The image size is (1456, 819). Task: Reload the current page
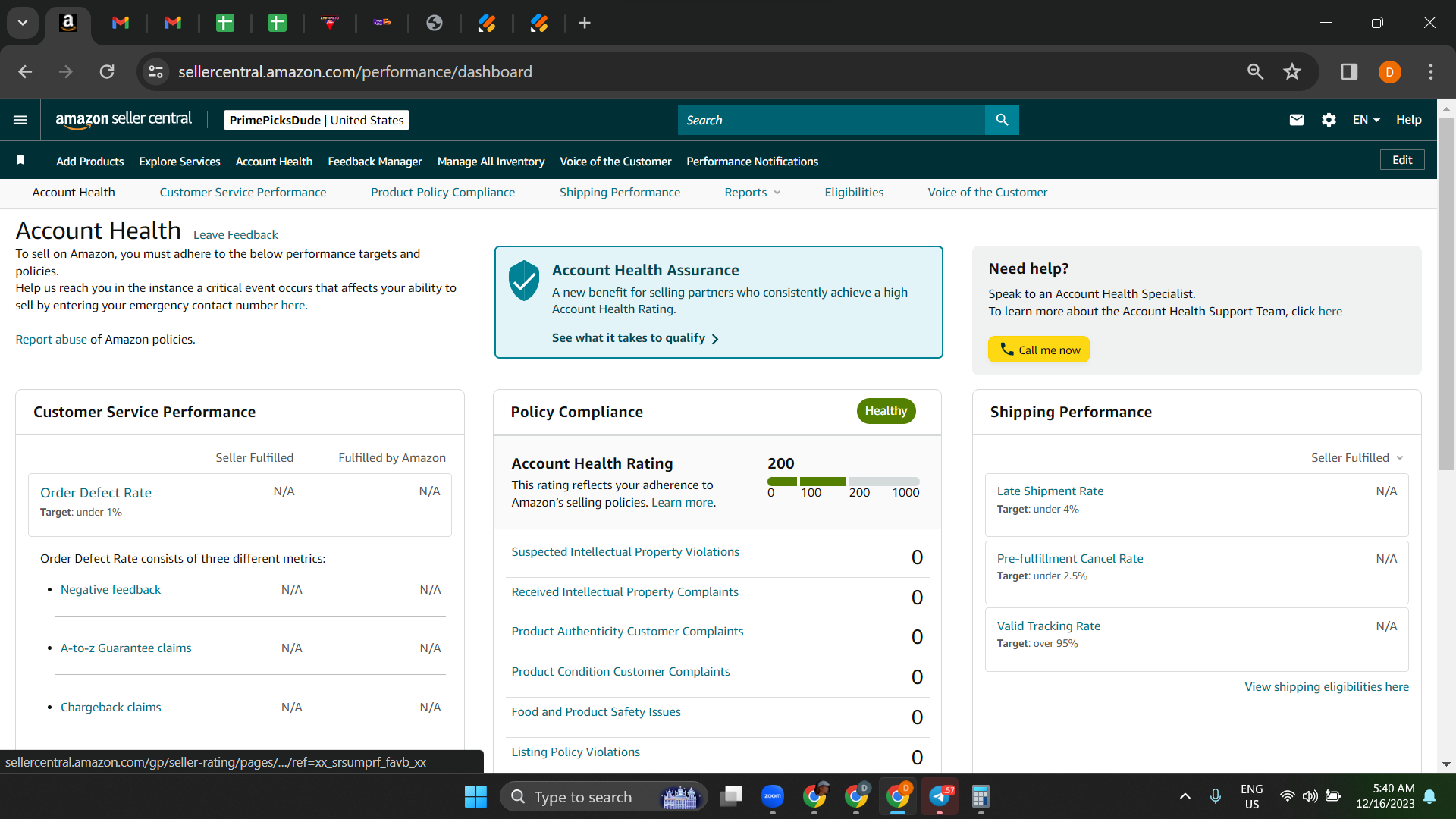coord(107,72)
